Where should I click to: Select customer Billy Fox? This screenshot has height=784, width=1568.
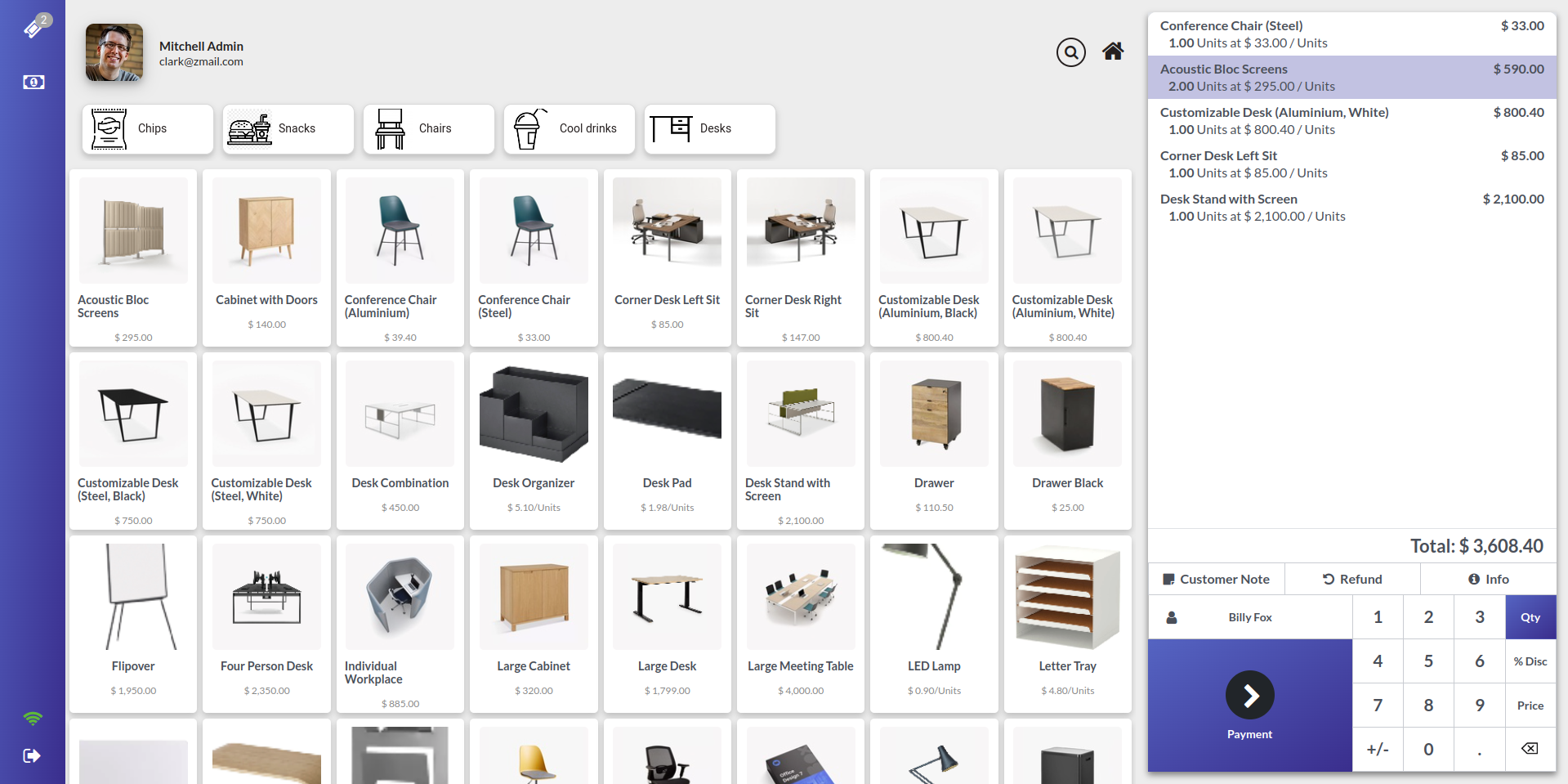pos(1250,617)
